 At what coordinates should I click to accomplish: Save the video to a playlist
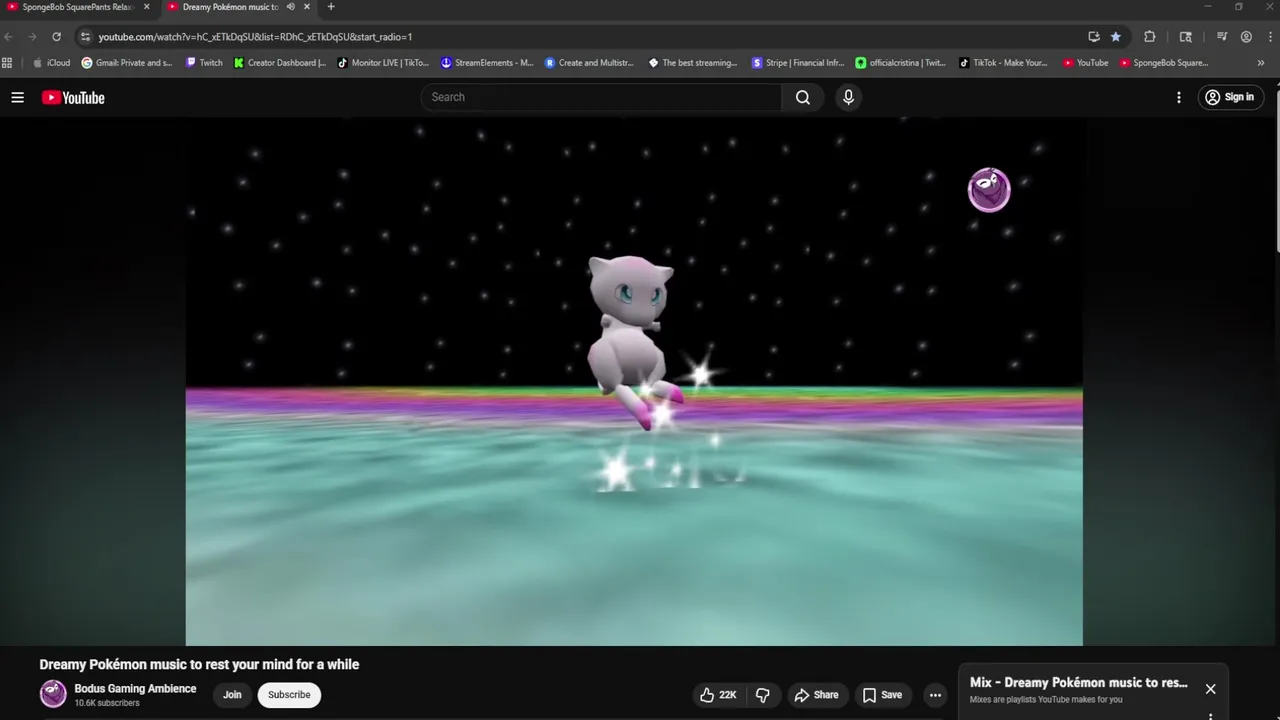(x=882, y=695)
